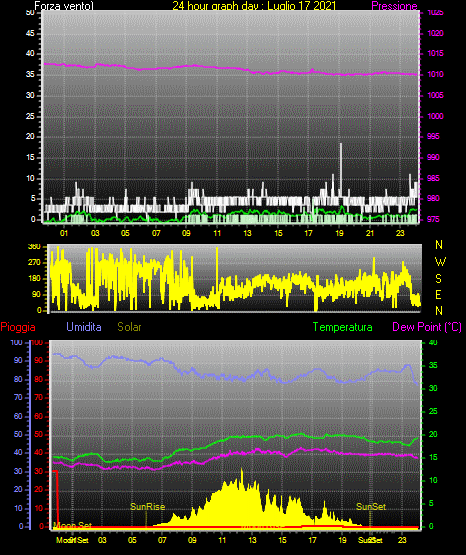Click pressure axis value 975
This screenshot has height=555, width=466.
(433, 219)
